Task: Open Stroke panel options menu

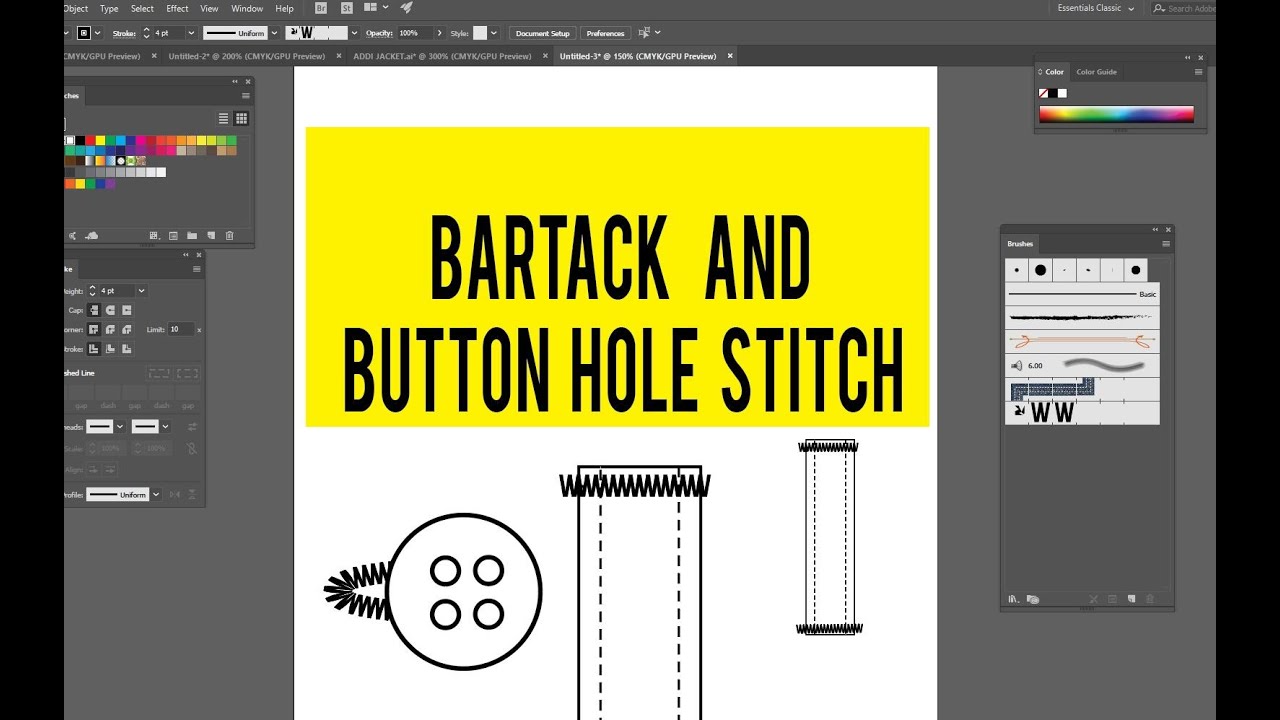Action: click(x=197, y=268)
